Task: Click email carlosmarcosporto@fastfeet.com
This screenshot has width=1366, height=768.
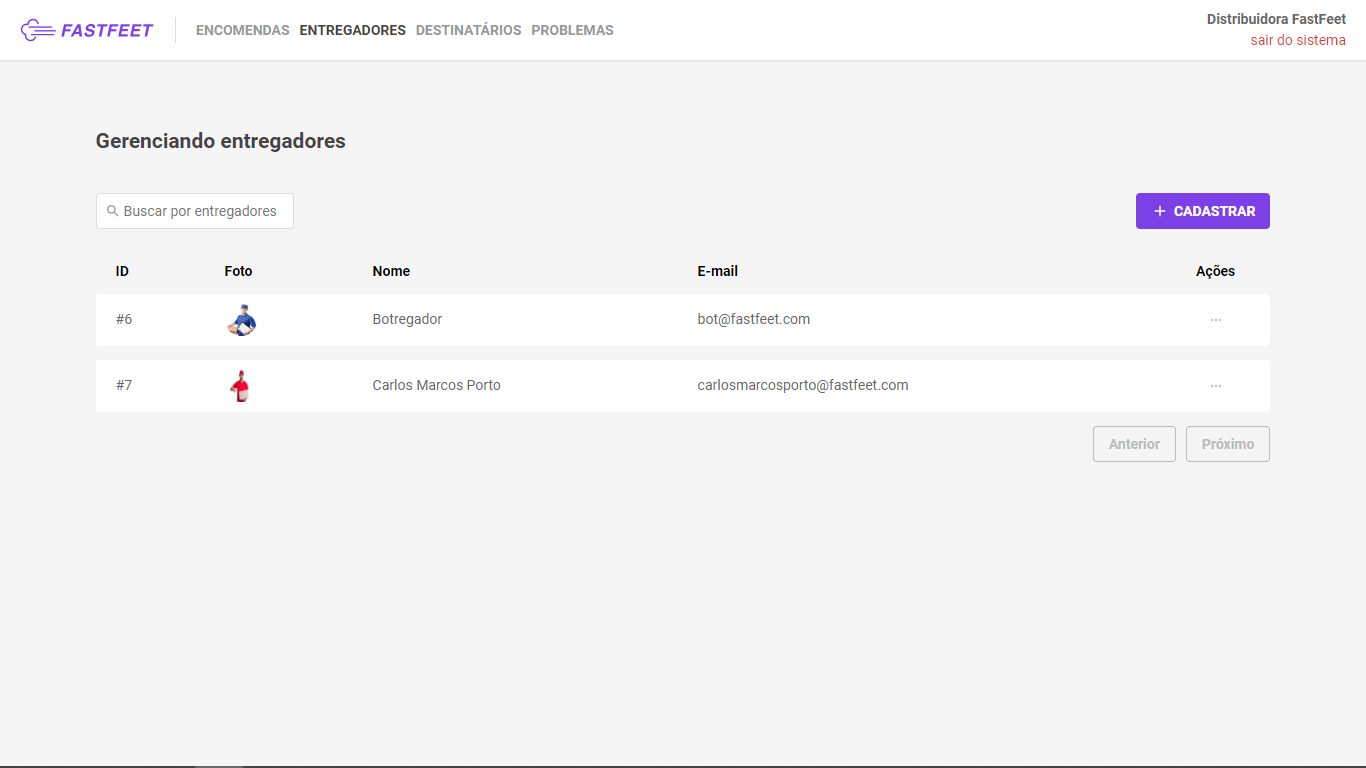Action: pyautogui.click(x=803, y=385)
